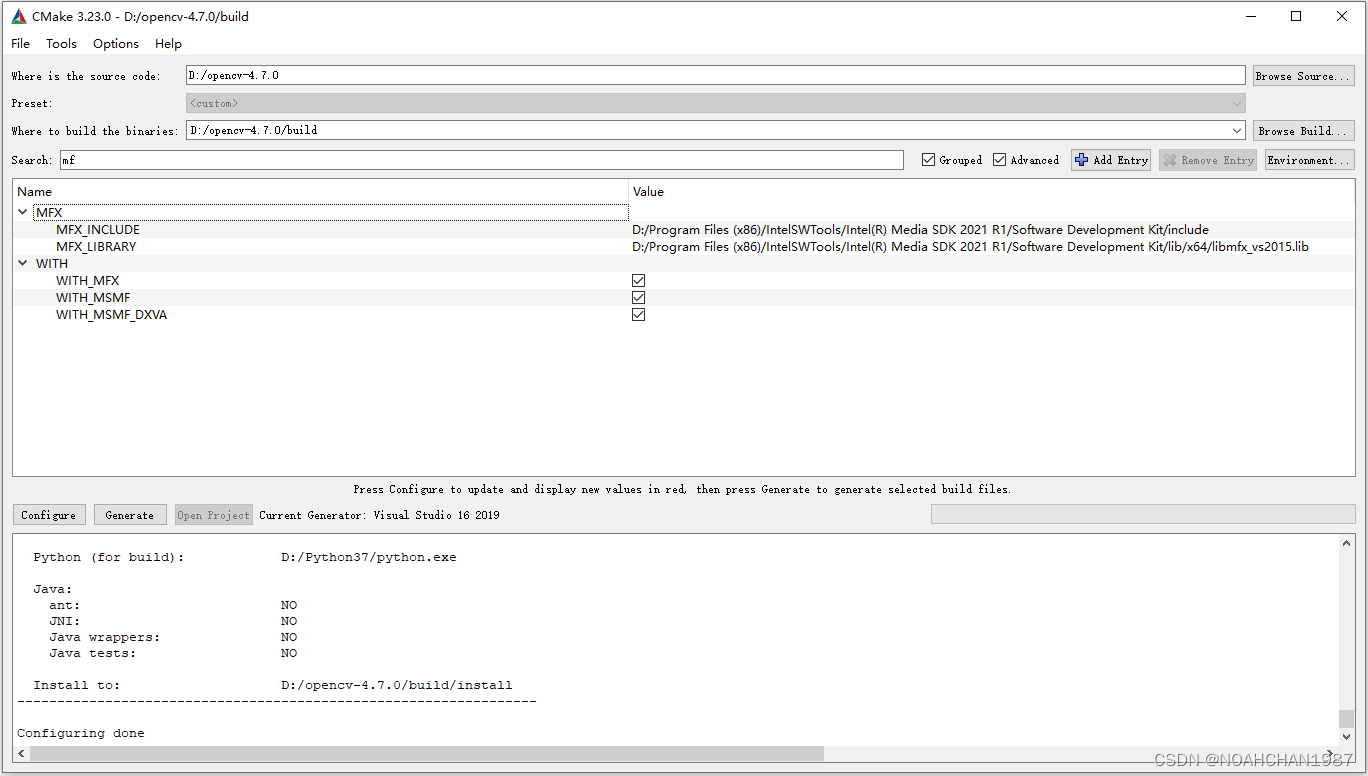
Task: Click the 'Configuring done' log line
Action: pos(81,733)
